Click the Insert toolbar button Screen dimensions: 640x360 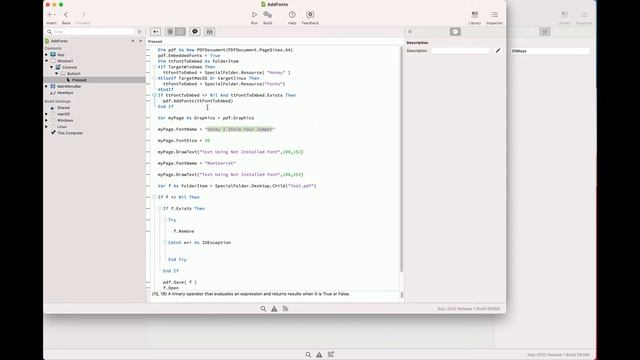51,17
